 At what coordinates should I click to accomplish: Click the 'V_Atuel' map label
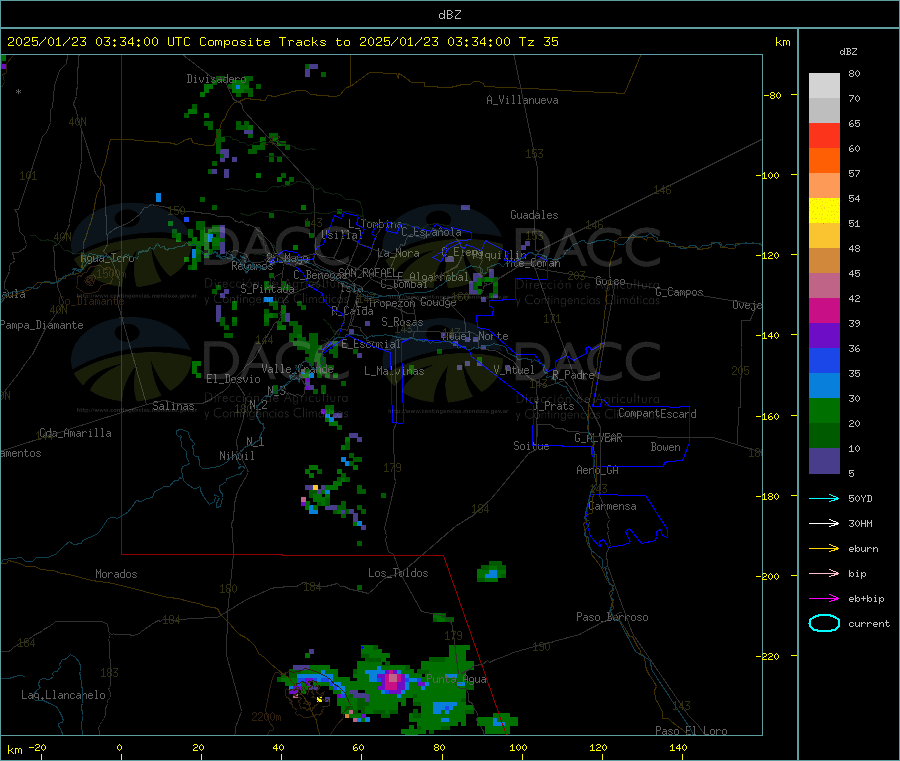coord(514,370)
